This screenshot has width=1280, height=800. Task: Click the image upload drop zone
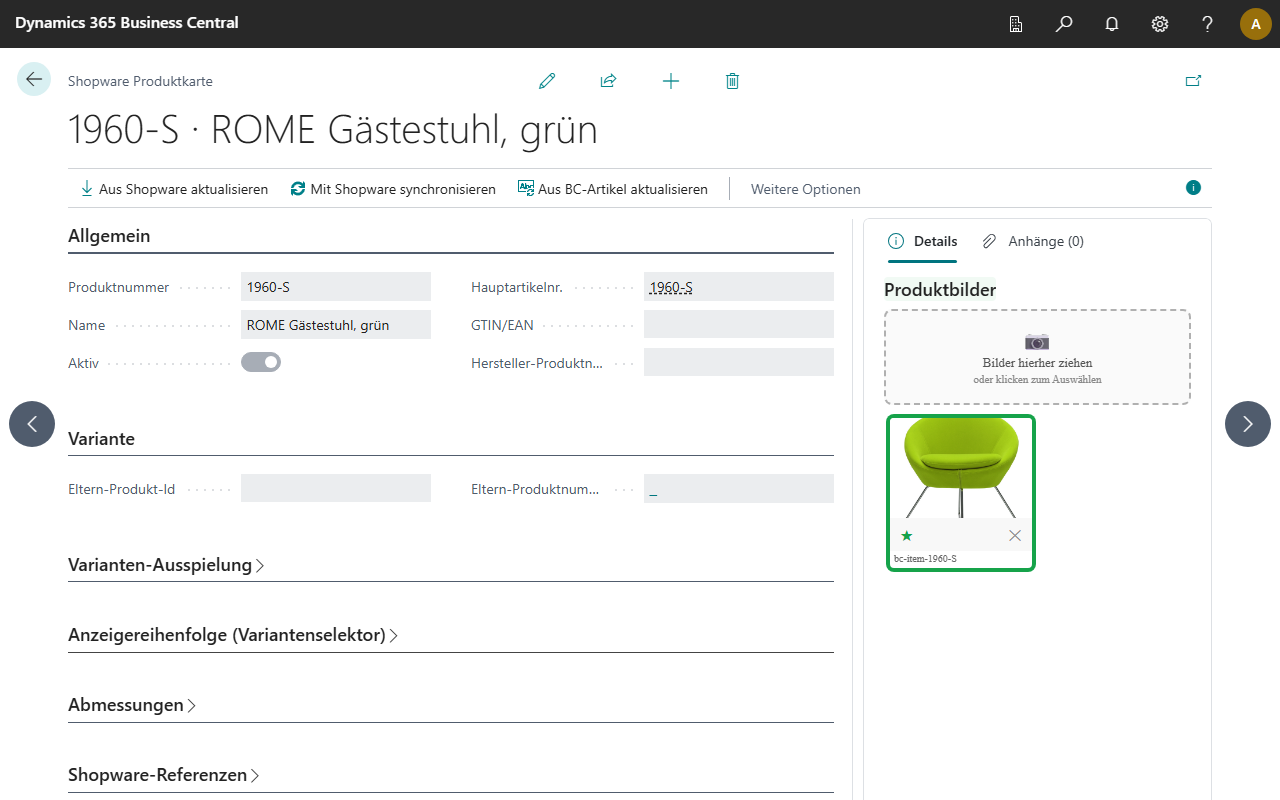pos(1037,357)
